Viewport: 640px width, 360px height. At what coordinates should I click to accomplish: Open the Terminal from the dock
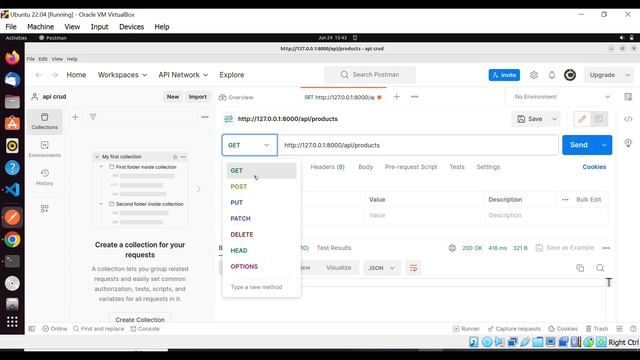[12, 261]
